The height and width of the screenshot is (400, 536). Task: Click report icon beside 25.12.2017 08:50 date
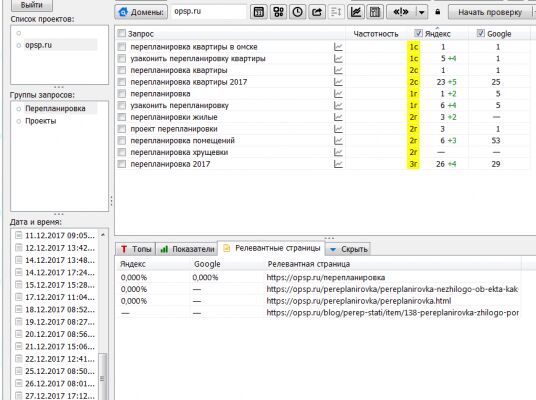(19, 371)
